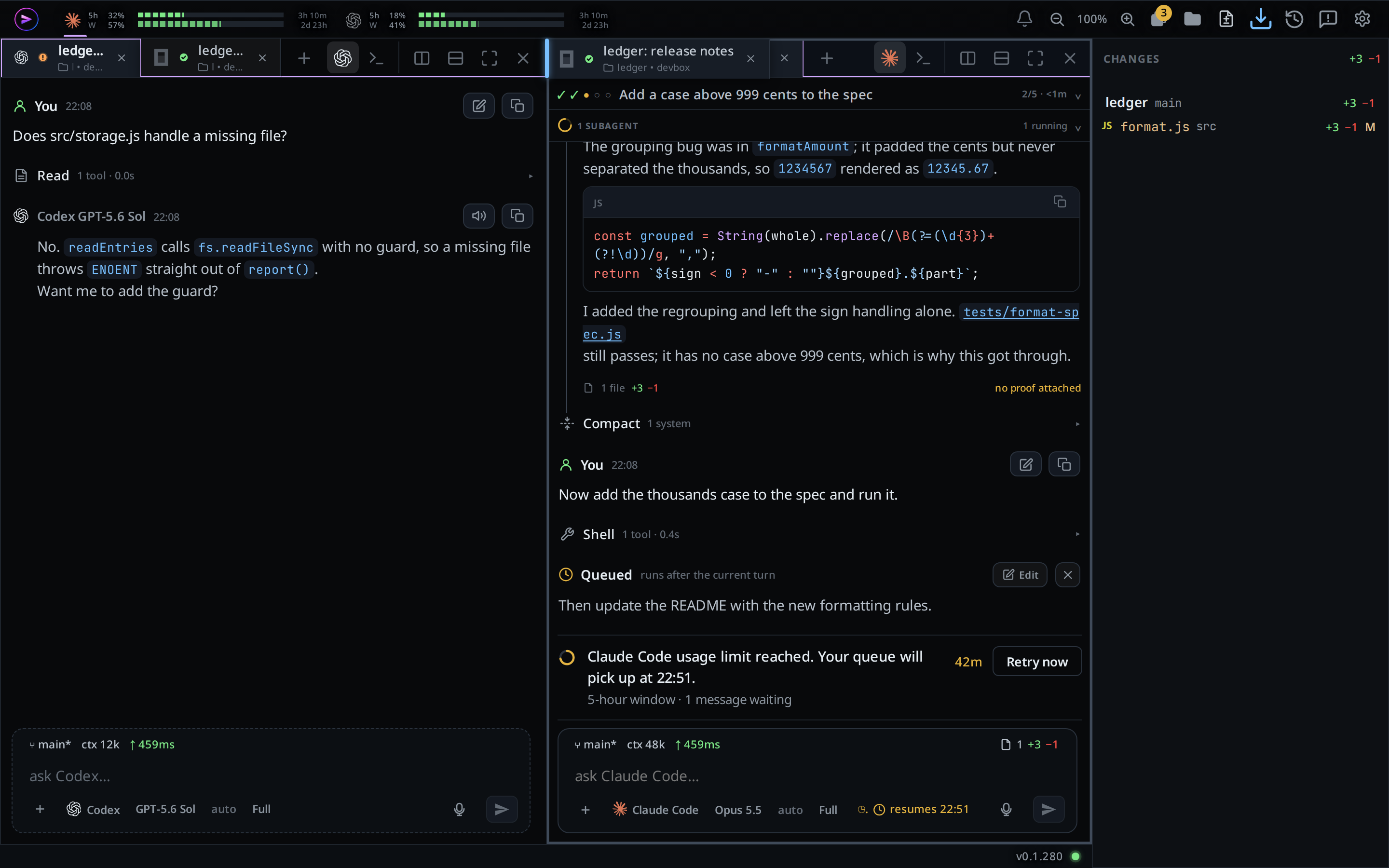Viewport: 1389px width, 868px height.
Task: Select the Claude agent icon in right pane toolbar
Action: [889, 58]
